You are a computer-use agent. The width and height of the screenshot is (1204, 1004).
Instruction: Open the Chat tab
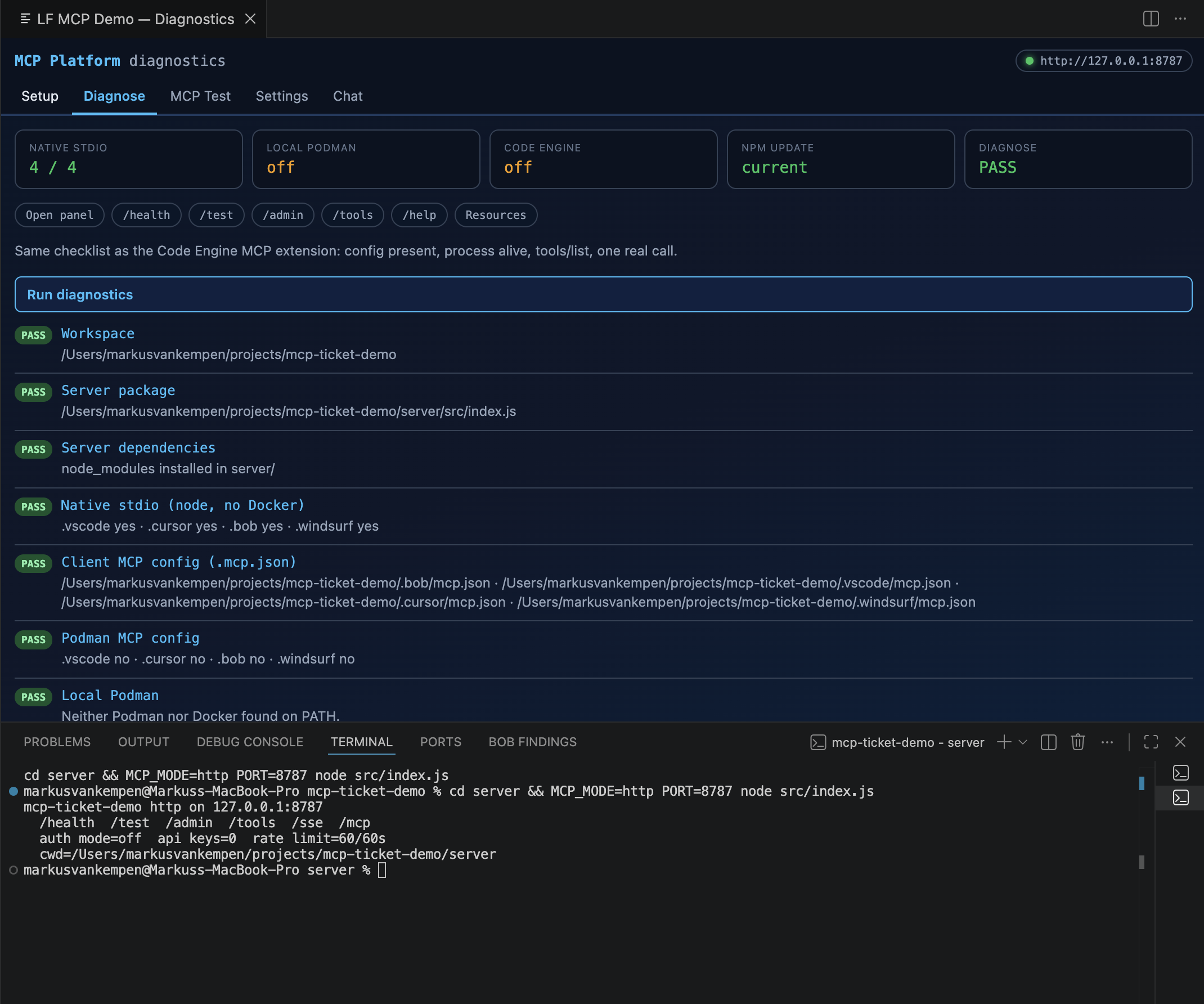tap(348, 96)
